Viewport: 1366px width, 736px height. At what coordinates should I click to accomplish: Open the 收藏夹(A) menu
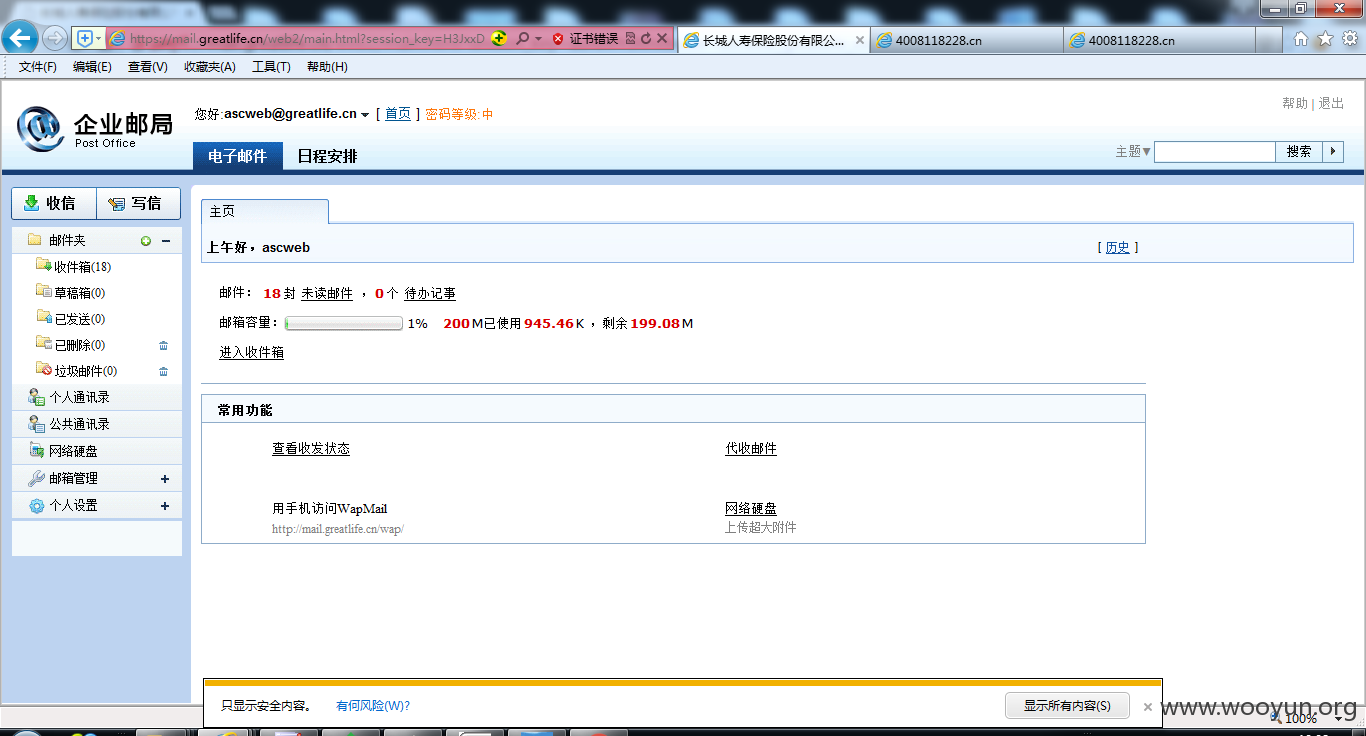click(210, 67)
